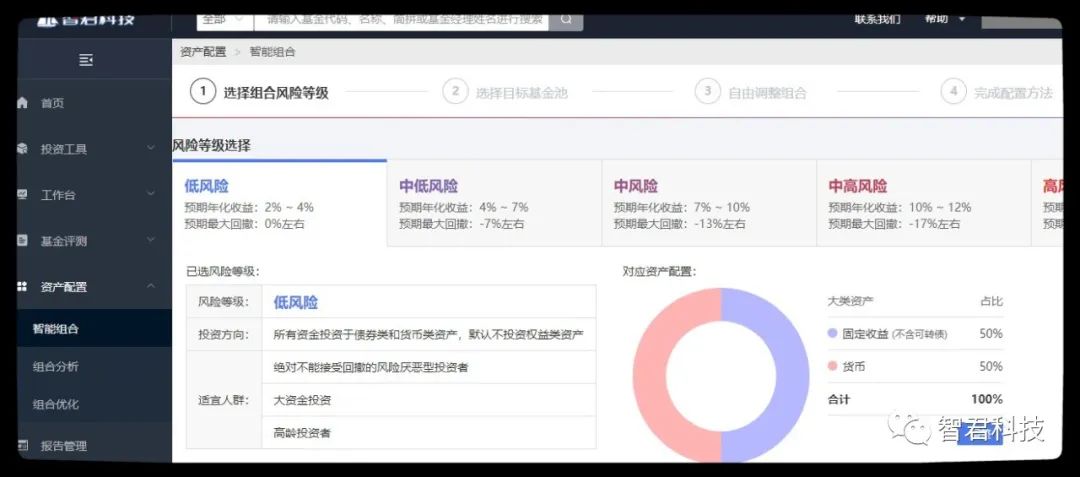Click 联系我们 in the top bar

click(x=878, y=19)
